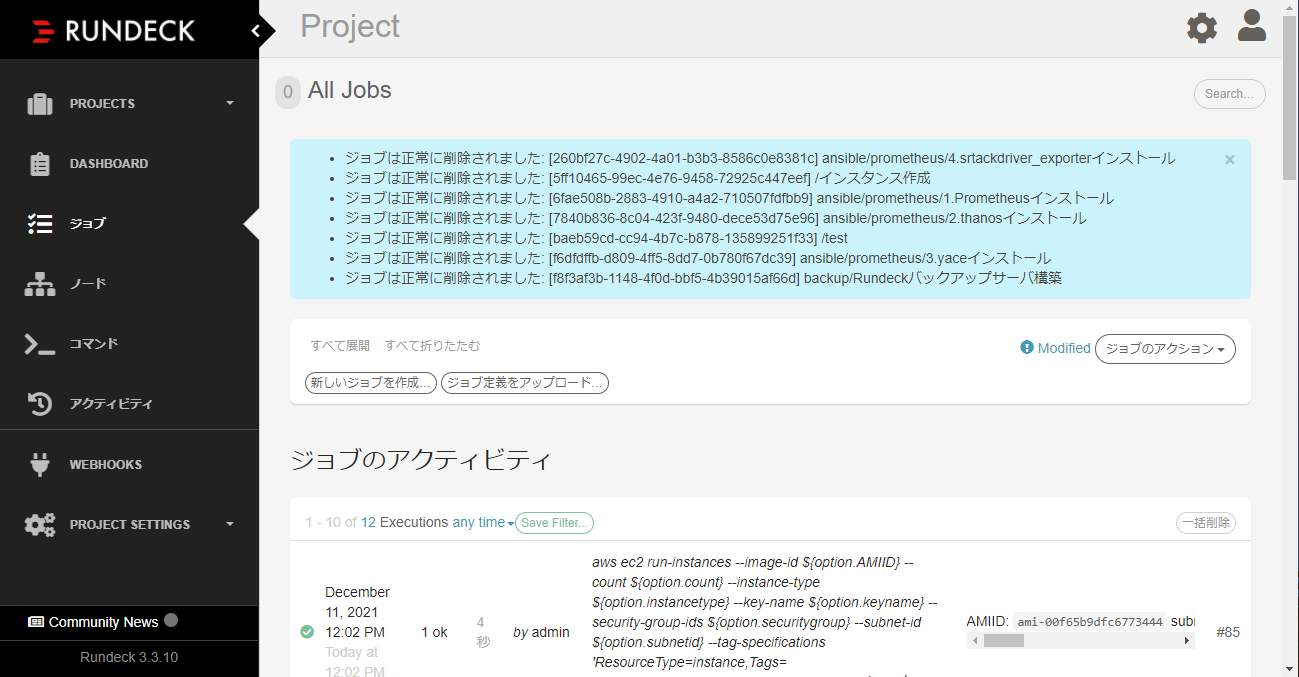The image size is (1299, 677).
Task: Collapse the sidebar with the chevron arrow
Action: (x=256, y=31)
